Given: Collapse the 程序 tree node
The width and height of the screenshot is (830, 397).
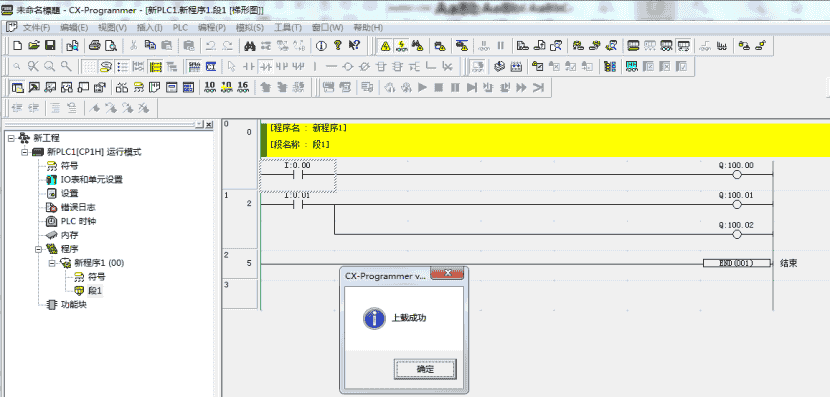Looking at the screenshot, I should coord(38,249).
